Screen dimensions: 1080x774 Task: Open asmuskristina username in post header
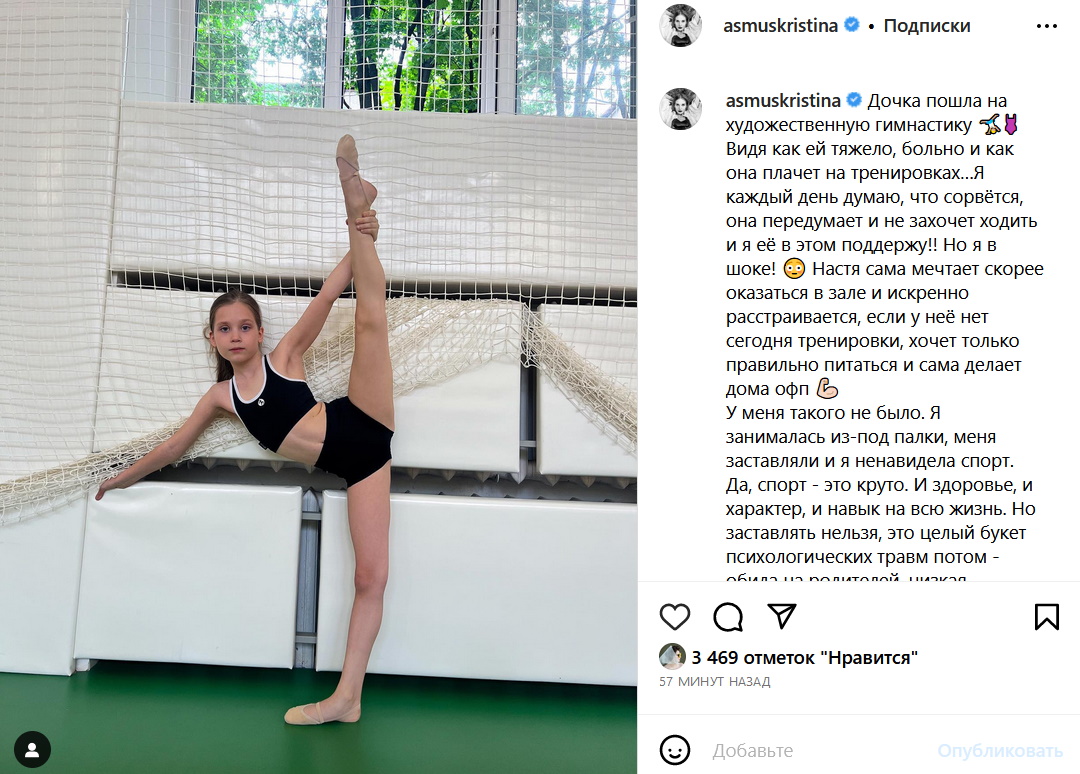780,26
